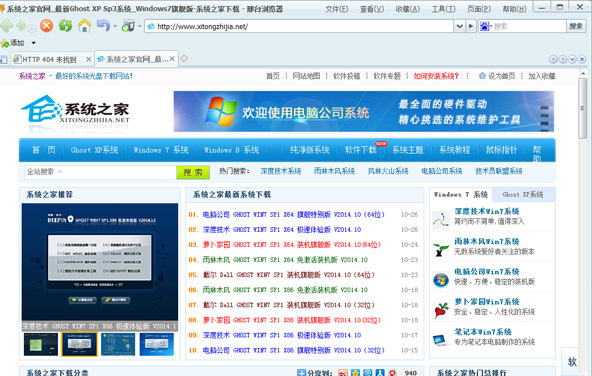
Task: Click the green-check security toolbar icon
Action: [128, 26]
